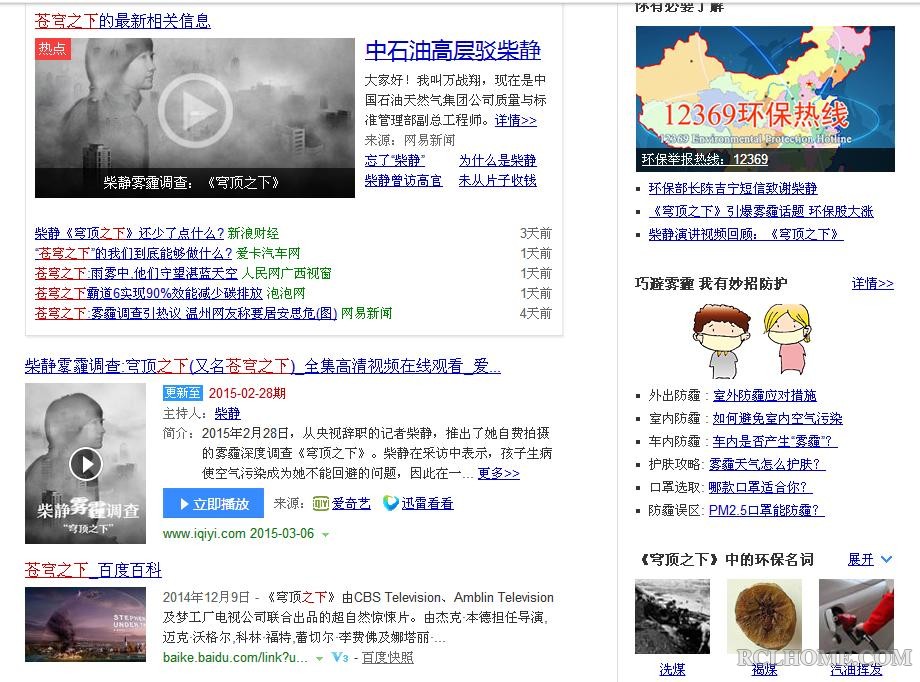Viewport: 920px width, 682px height.
Task: Click the blue 立即播放 button
Action: click(x=213, y=504)
